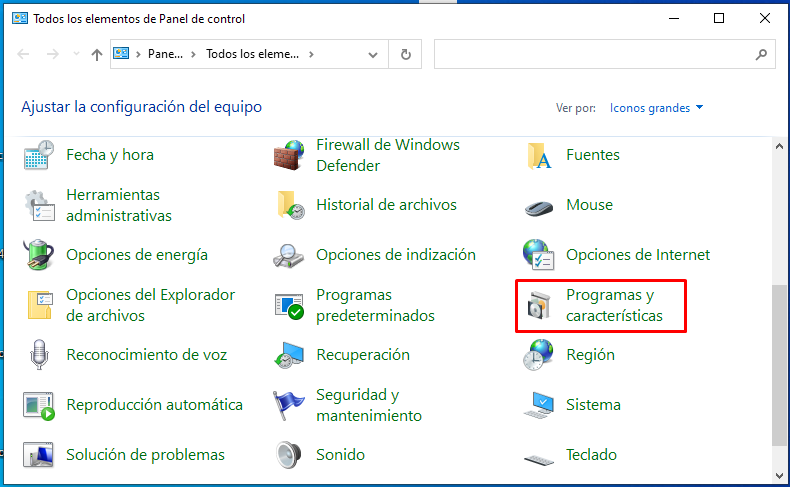Open the Teclado keyboard icon
The image size is (790, 487).
click(539, 459)
